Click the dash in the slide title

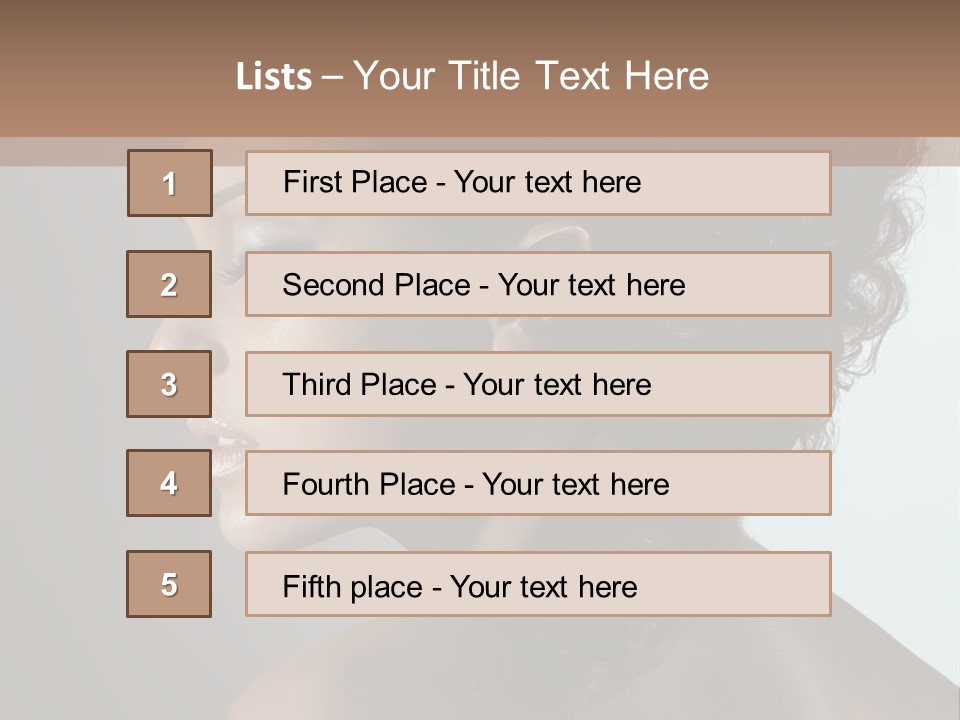tap(332, 77)
